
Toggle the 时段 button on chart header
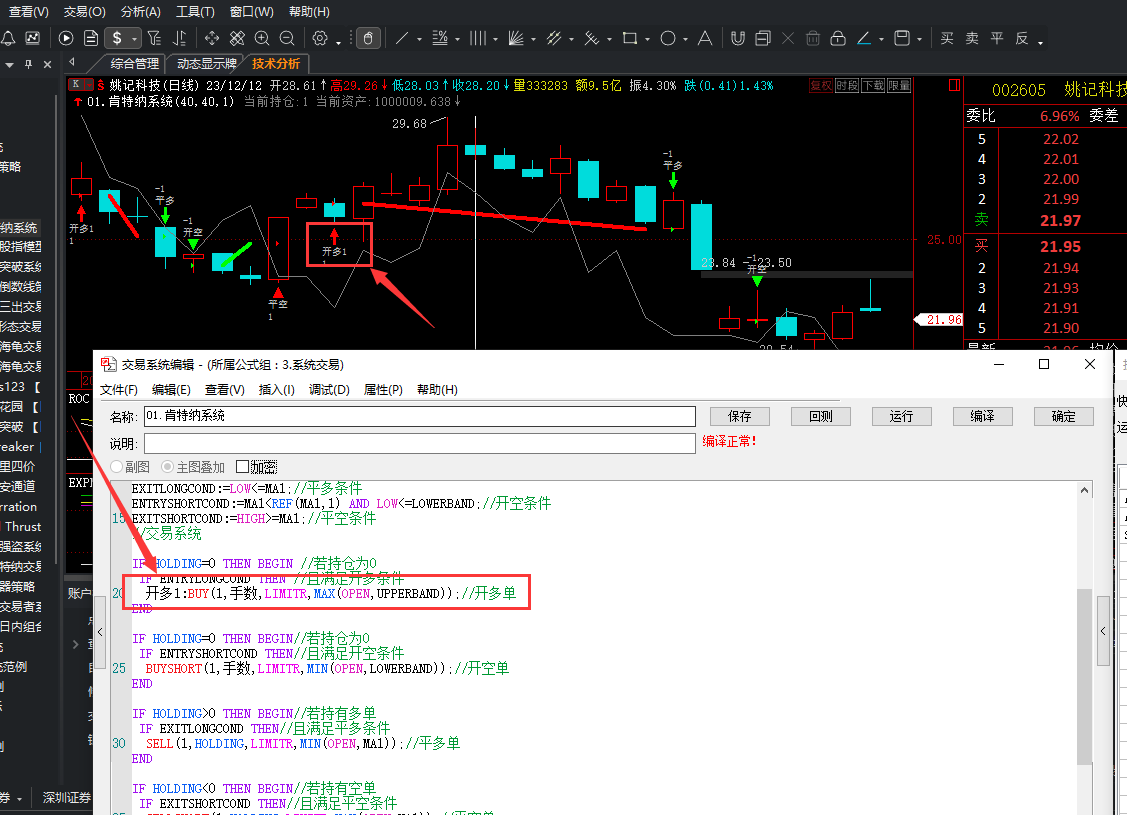point(847,86)
